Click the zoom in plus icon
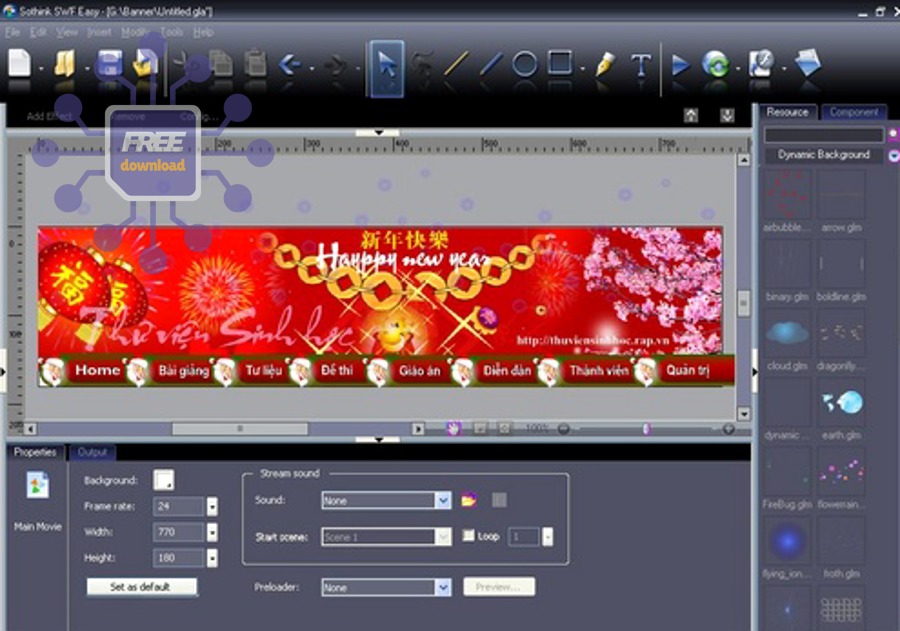Screen dimensions: 900x631 (728, 429)
